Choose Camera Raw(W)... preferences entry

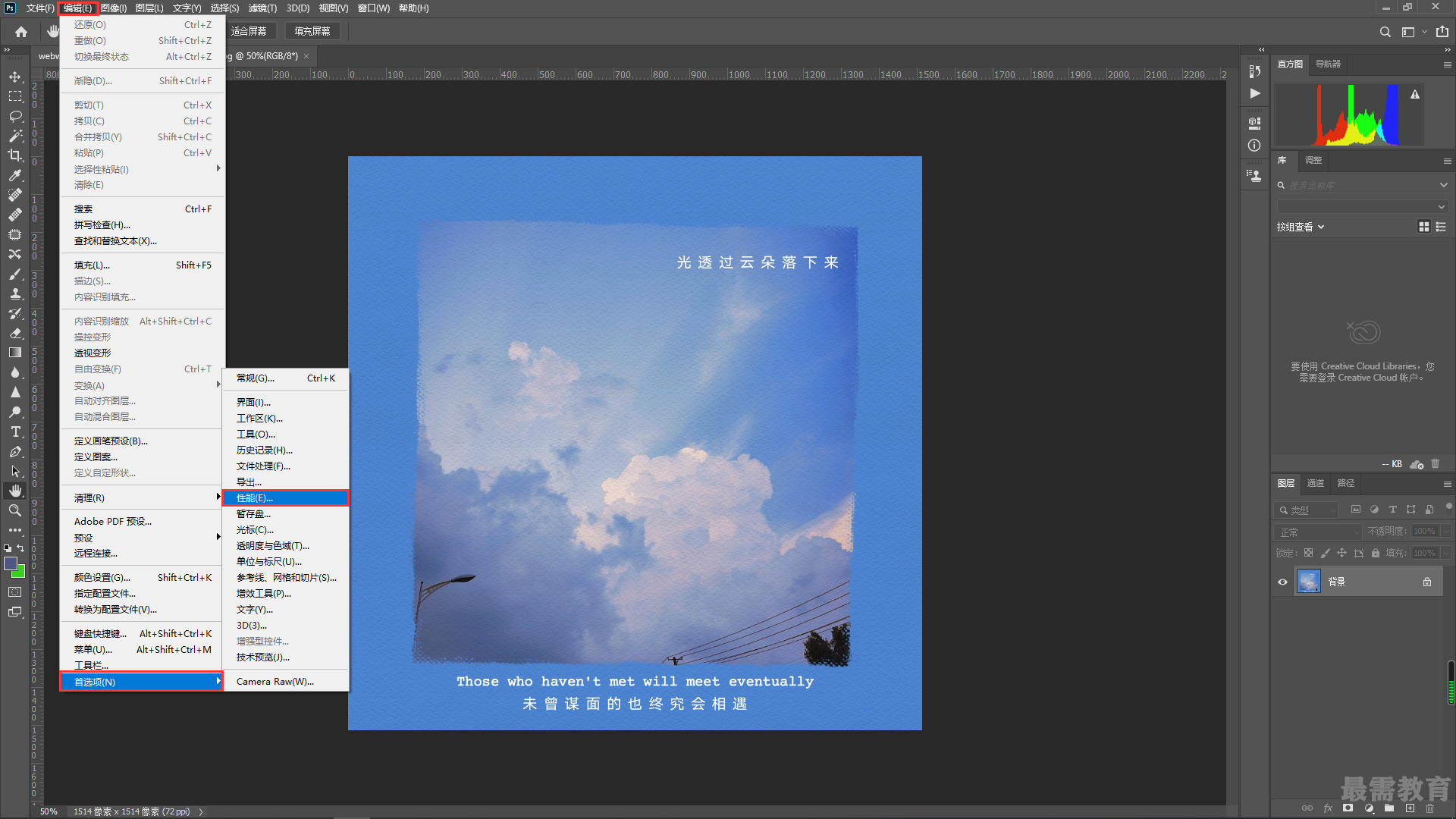pyautogui.click(x=286, y=681)
